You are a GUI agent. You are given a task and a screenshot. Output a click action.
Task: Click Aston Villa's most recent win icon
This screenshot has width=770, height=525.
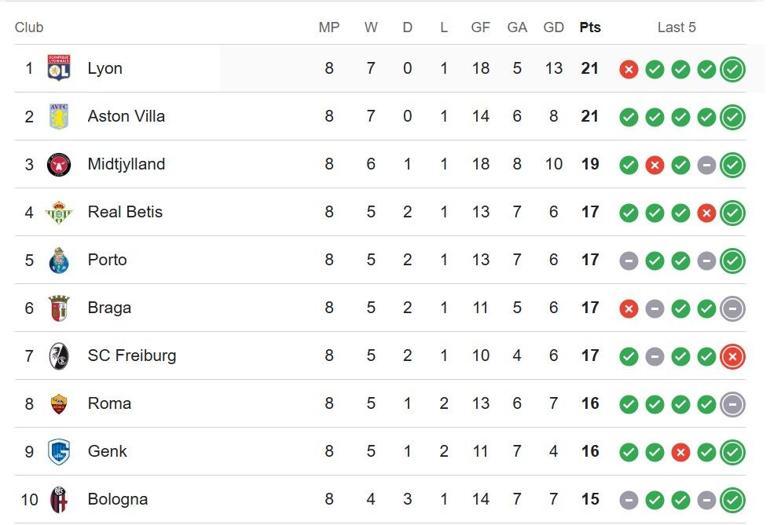pyautogui.click(x=732, y=117)
